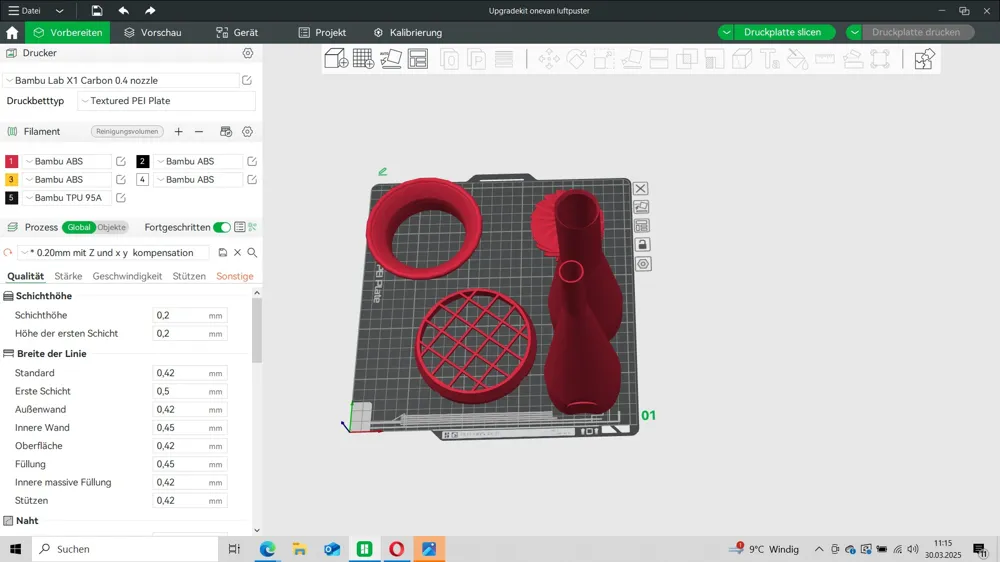Expand the Bambu TPU 95A filament dropdown
This screenshot has width=1000, height=562.
pyautogui.click(x=67, y=198)
